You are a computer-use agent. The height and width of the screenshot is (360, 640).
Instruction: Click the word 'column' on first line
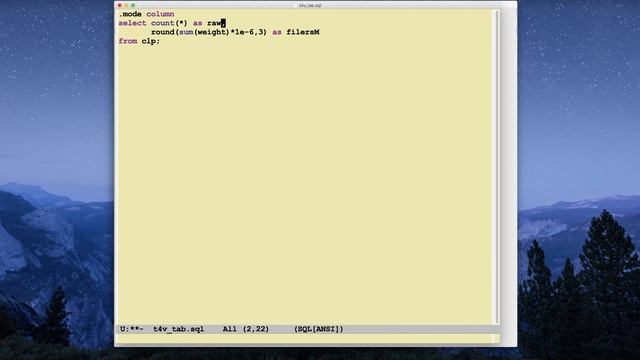pyautogui.click(x=160, y=14)
